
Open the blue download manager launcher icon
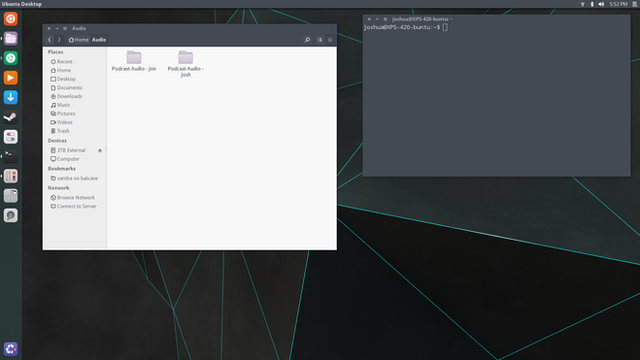(11, 97)
